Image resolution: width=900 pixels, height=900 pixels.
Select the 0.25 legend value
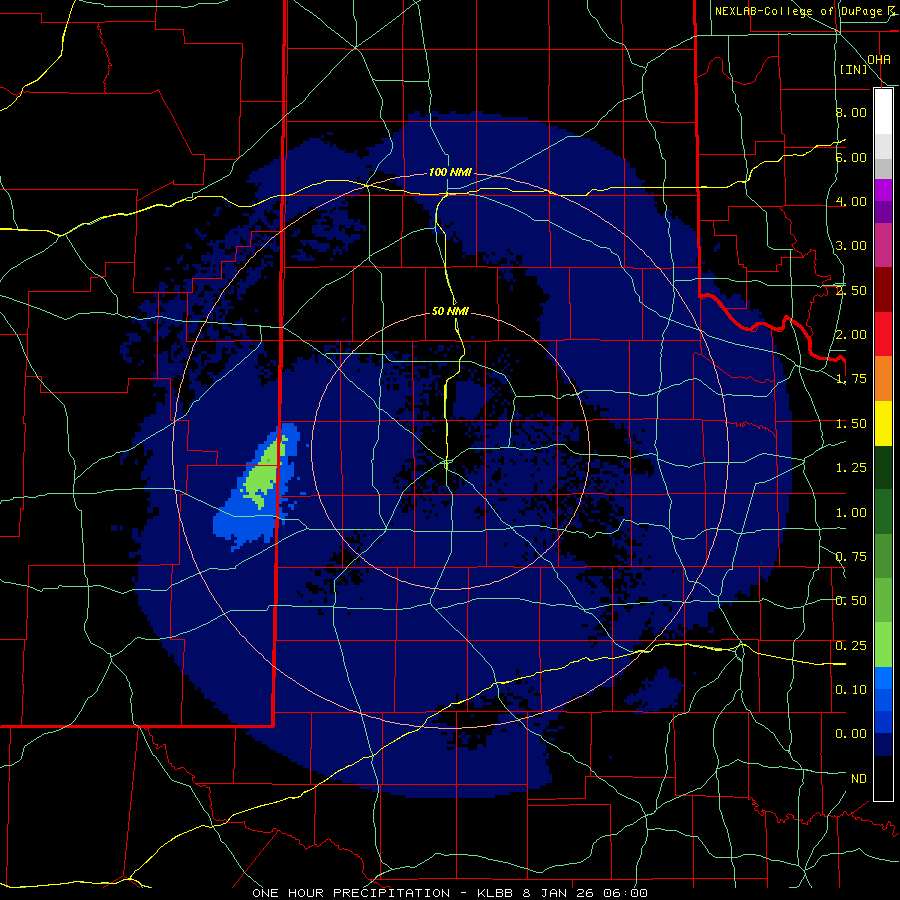(851, 646)
